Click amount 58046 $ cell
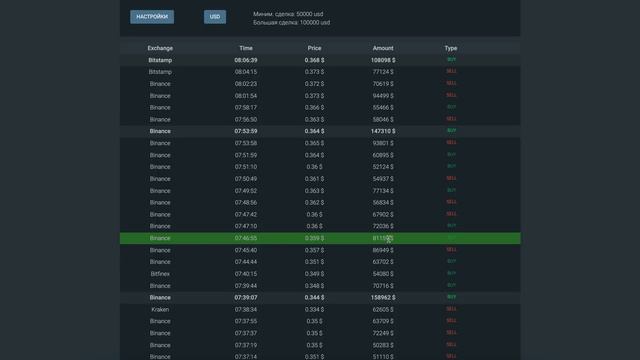Viewport: 640px width, 360px height. point(383,120)
